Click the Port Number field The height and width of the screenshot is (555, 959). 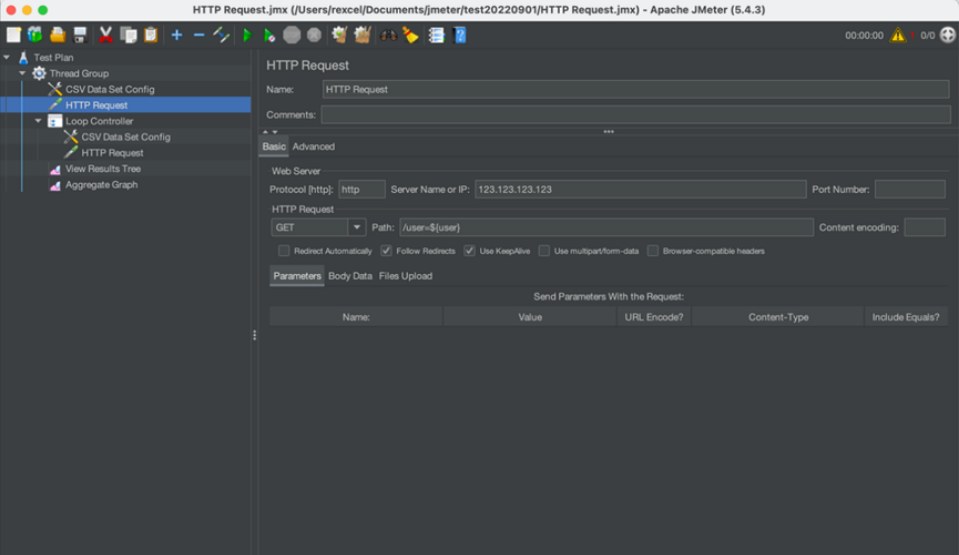coord(910,190)
